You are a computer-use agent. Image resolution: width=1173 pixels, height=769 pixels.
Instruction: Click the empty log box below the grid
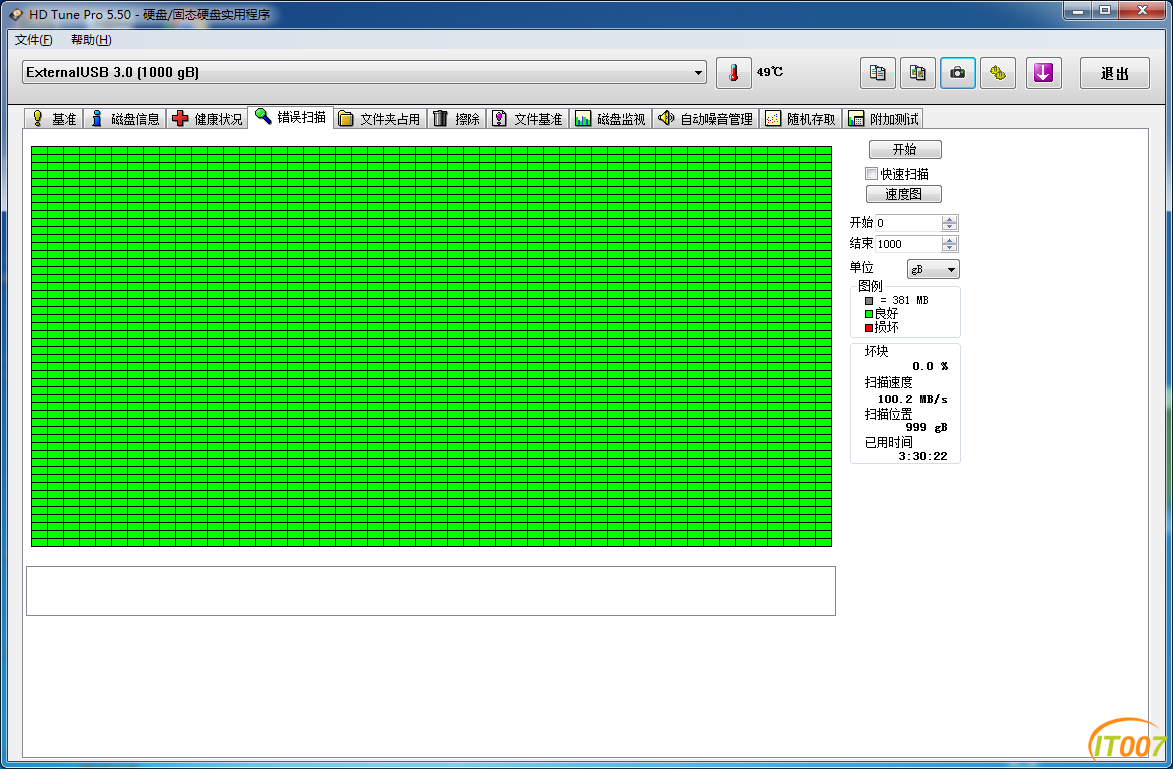click(431, 591)
